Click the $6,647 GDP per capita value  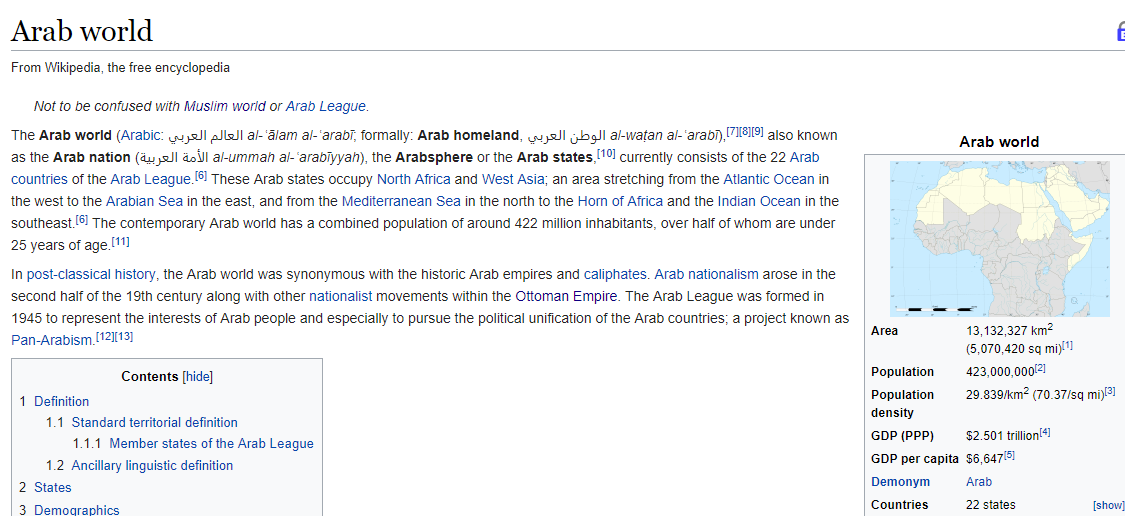pos(984,459)
